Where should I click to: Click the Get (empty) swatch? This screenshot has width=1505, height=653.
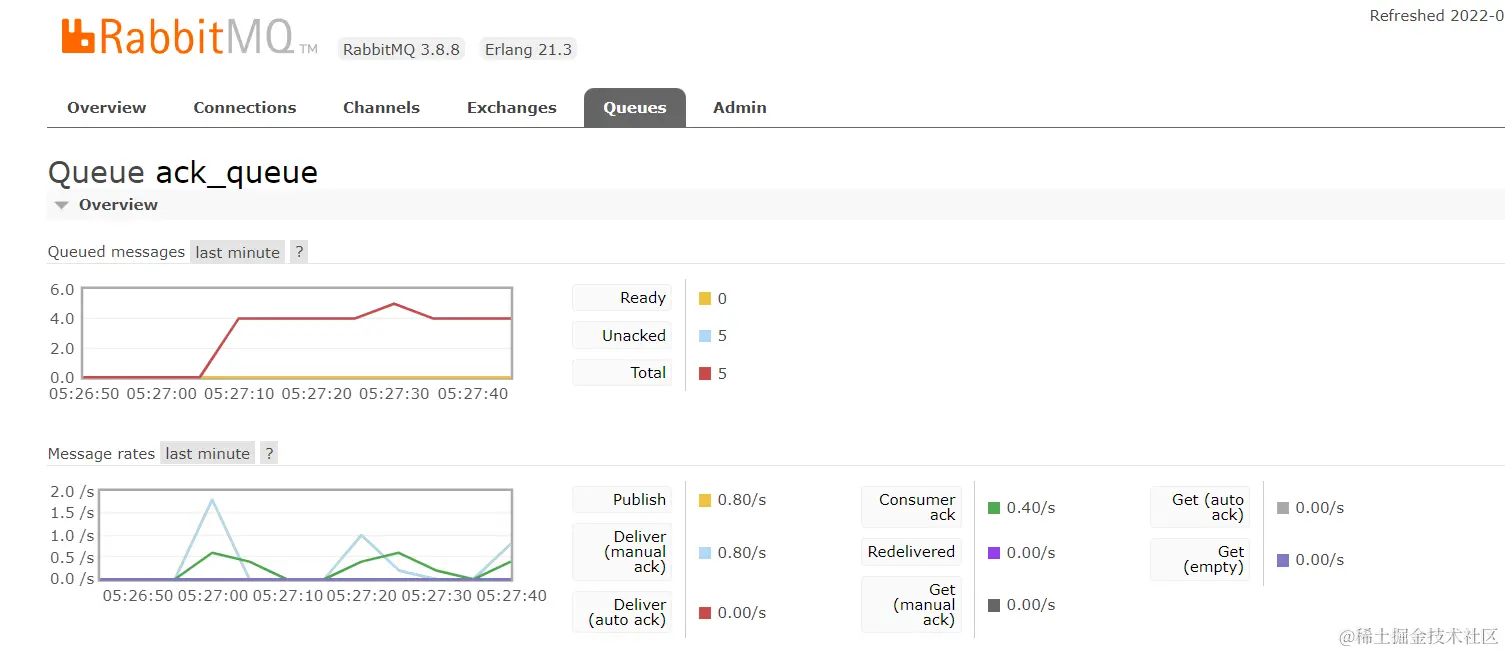1283,560
